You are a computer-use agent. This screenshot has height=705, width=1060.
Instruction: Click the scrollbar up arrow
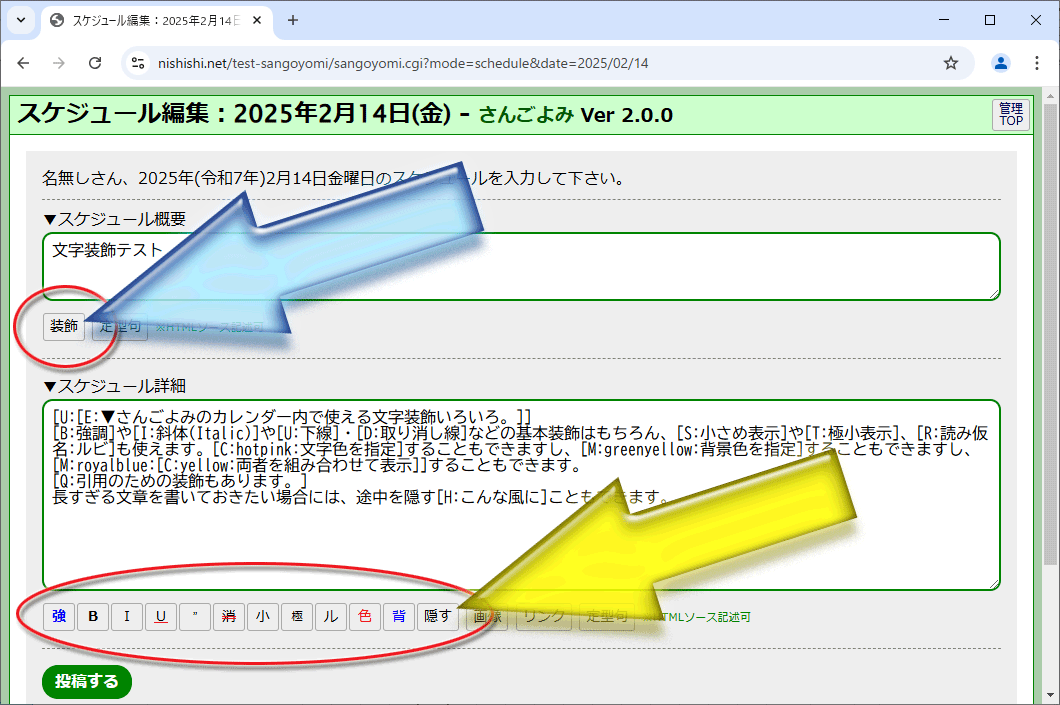tap(1050, 96)
